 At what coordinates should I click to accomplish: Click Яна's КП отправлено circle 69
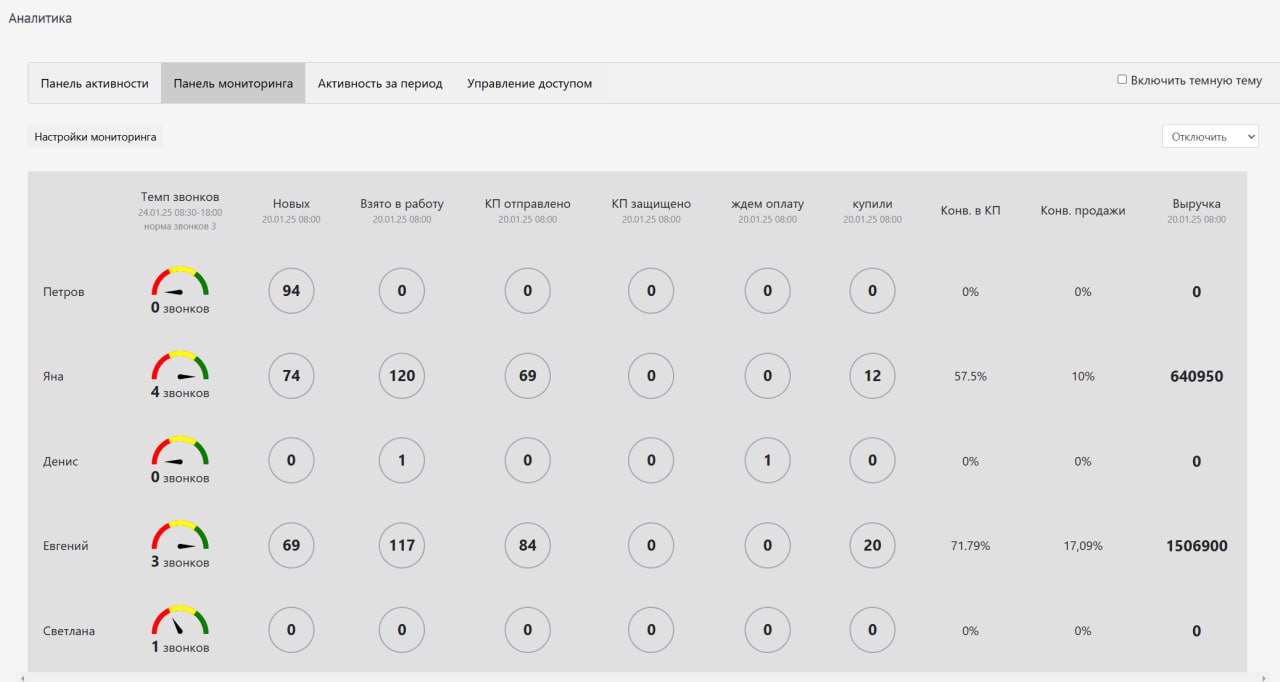click(x=527, y=376)
